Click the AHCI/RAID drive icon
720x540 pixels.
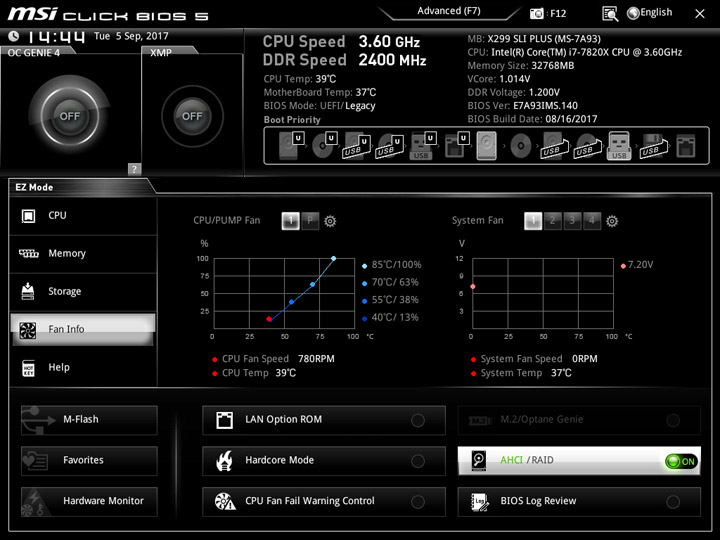coord(479,461)
